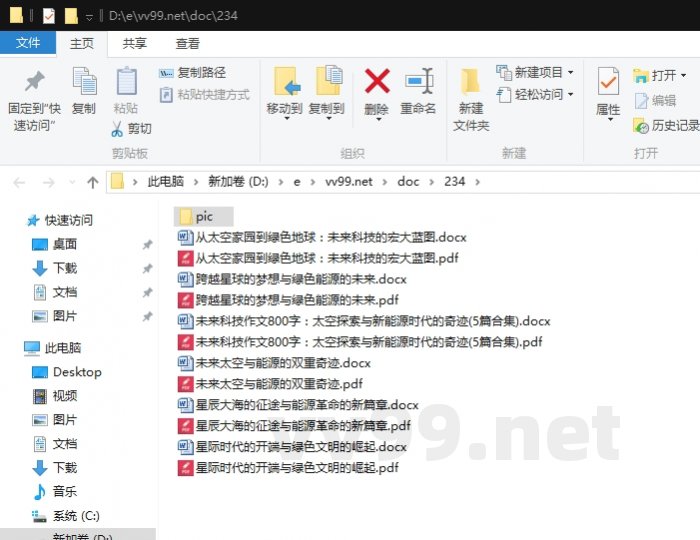Open Quick Access Toolbar customize arrow
The height and width of the screenshot is (540, 700).
89,17
